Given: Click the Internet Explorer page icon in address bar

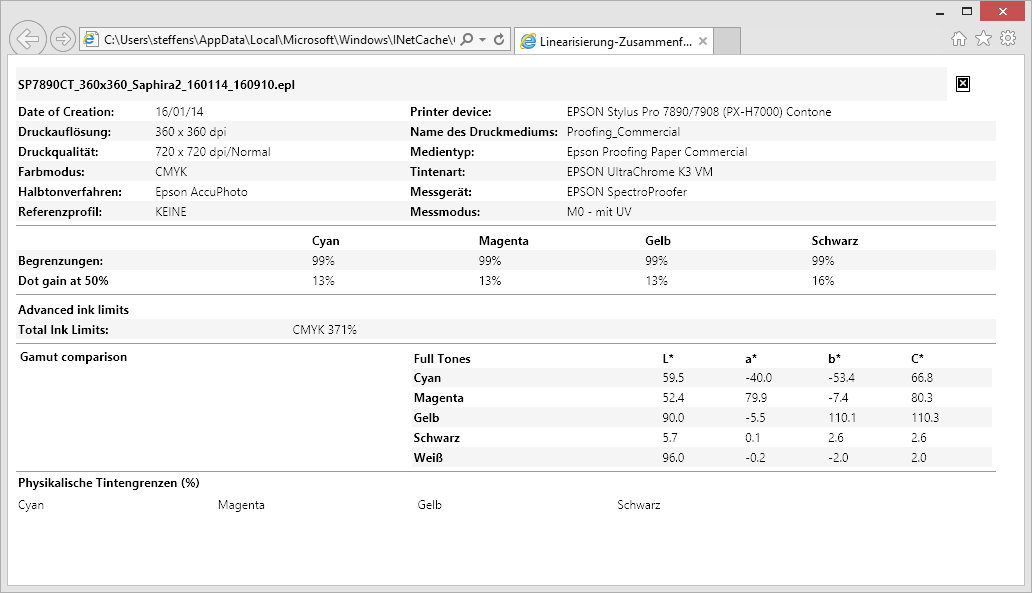Looking at the screenshot, I should (91, 39).
